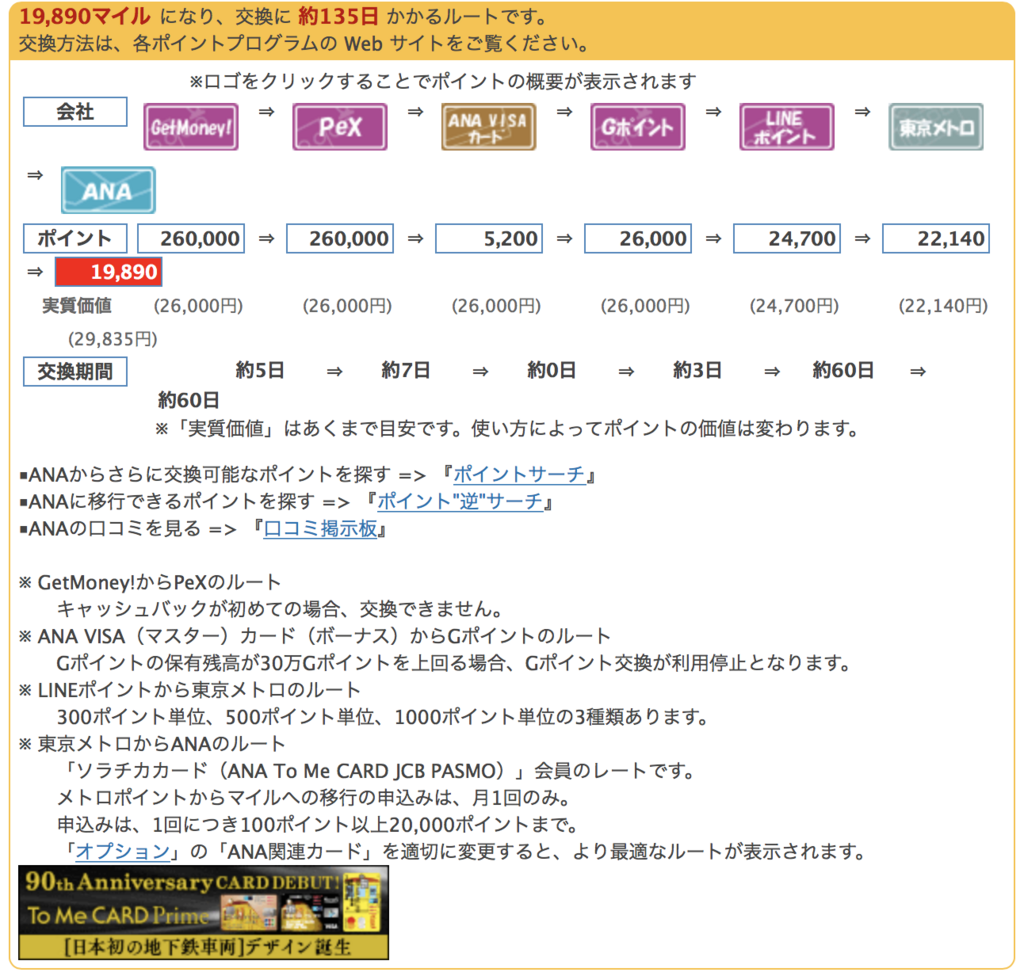Open the PeX point logo
Screen dimensions: 1024x976
(x=340, y=127)
